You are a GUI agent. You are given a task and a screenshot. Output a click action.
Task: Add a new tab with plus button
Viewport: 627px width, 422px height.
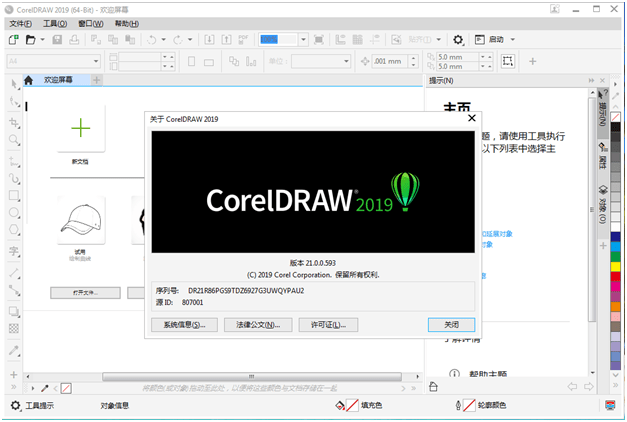click(x=96, y=80)
